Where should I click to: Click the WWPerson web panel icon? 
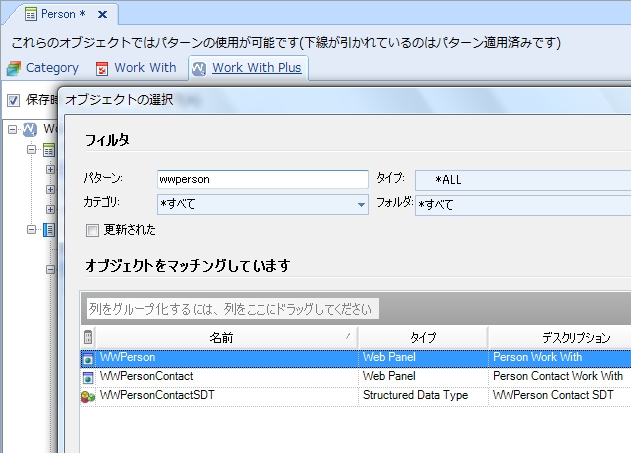[x=88, y=357]
